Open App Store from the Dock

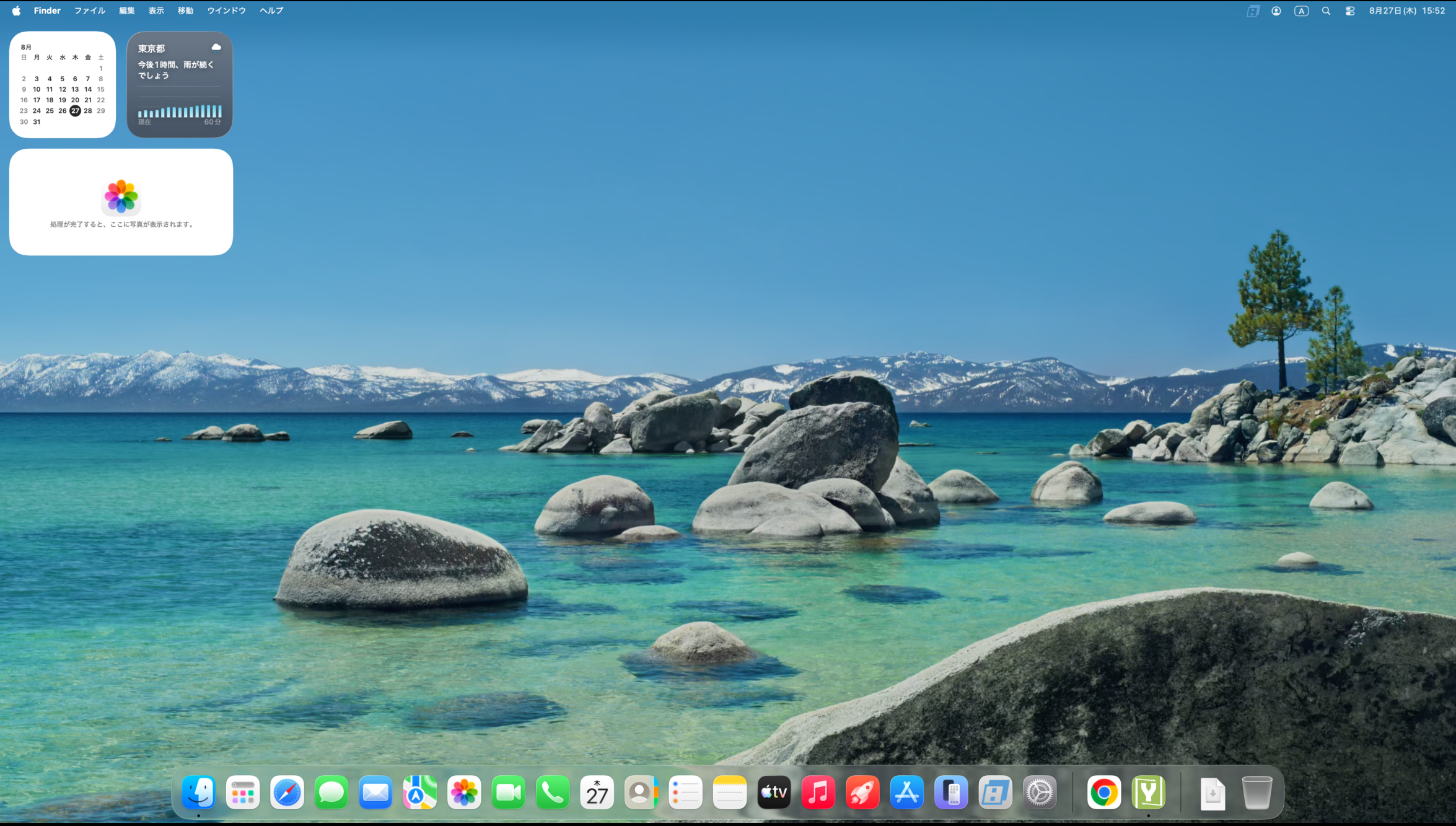pyautogui.click(x=906, y=792)
